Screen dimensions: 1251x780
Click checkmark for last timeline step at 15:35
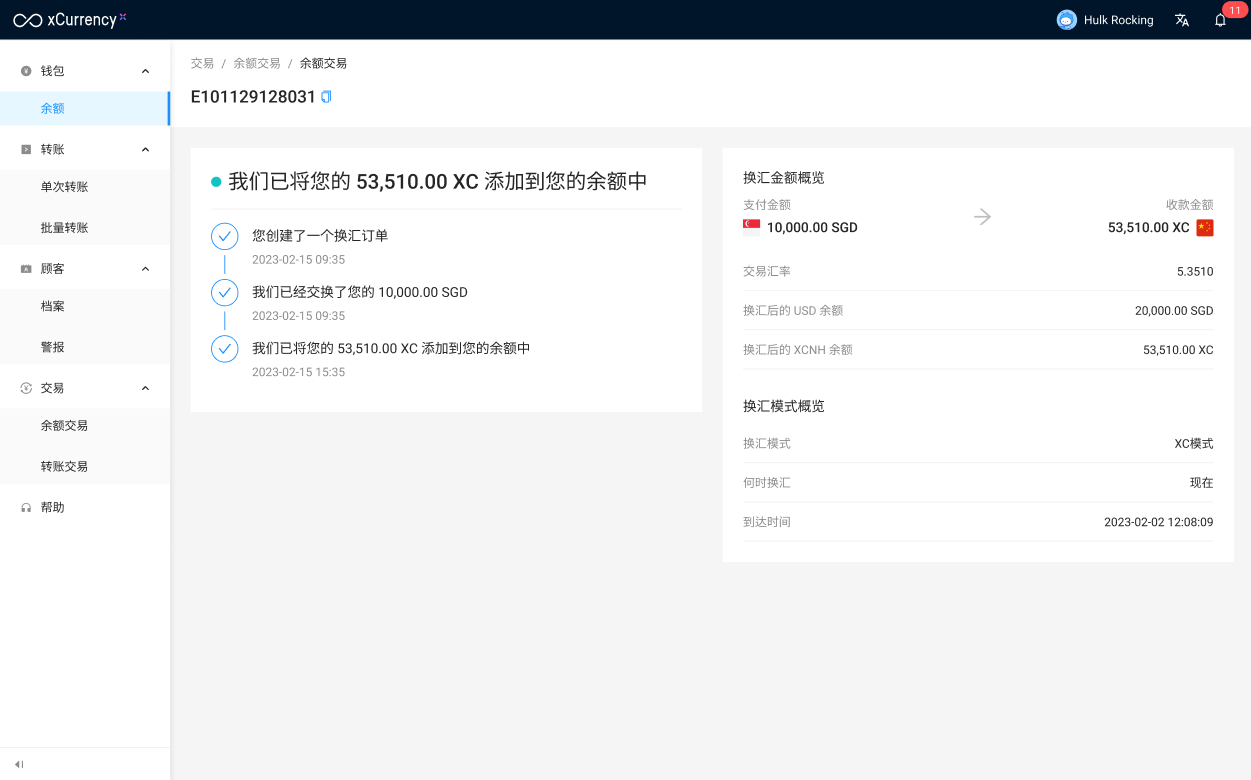coord(225,349)
